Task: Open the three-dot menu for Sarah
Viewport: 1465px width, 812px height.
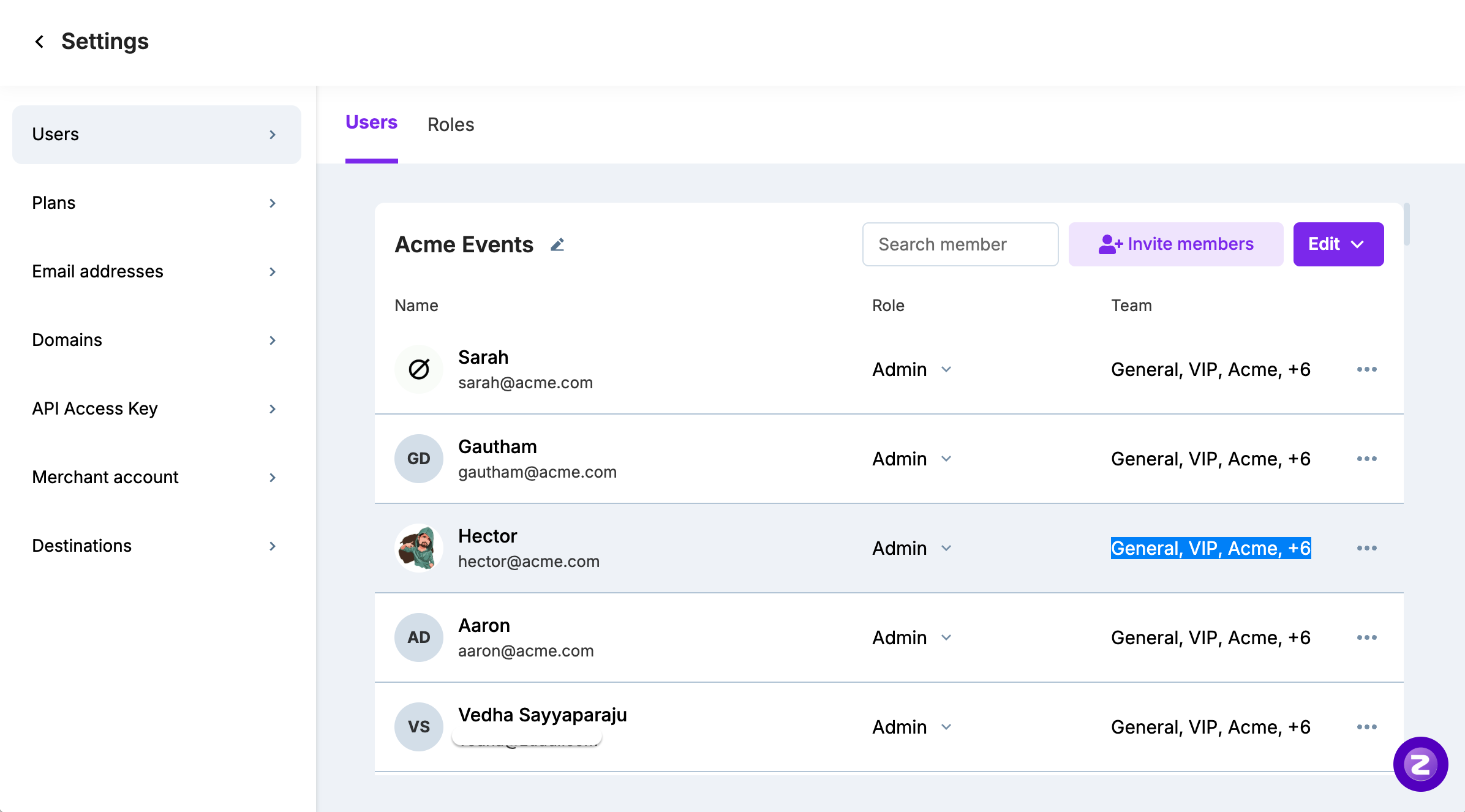Action: pos(1366,369)
